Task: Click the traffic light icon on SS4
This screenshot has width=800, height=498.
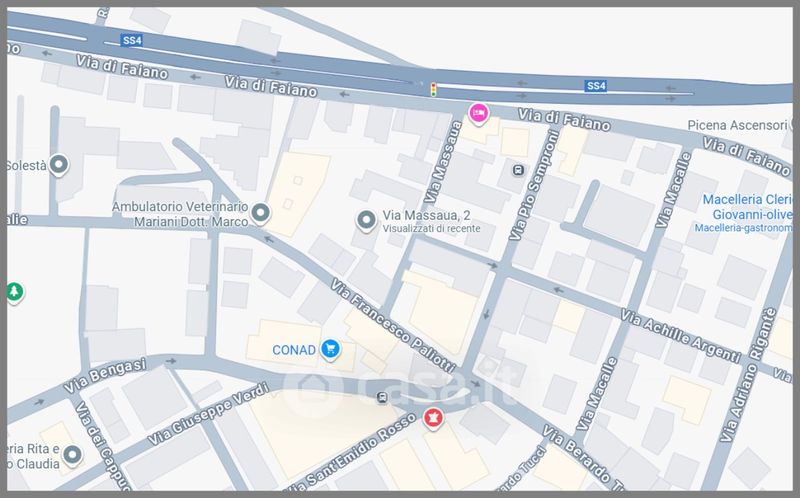Action: click(433, 90)
